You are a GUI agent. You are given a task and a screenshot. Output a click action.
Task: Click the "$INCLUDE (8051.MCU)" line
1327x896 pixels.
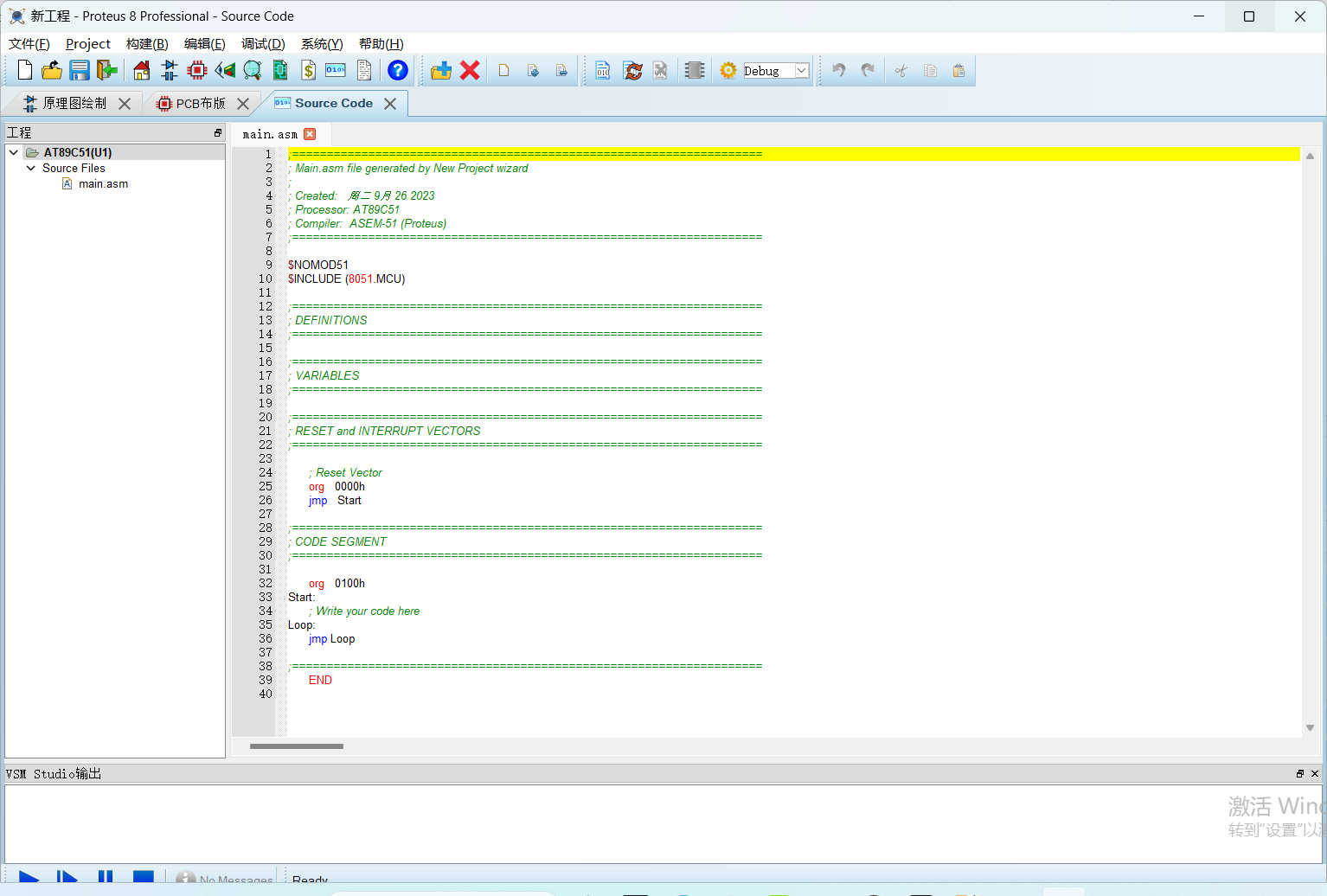click(346, 278)
